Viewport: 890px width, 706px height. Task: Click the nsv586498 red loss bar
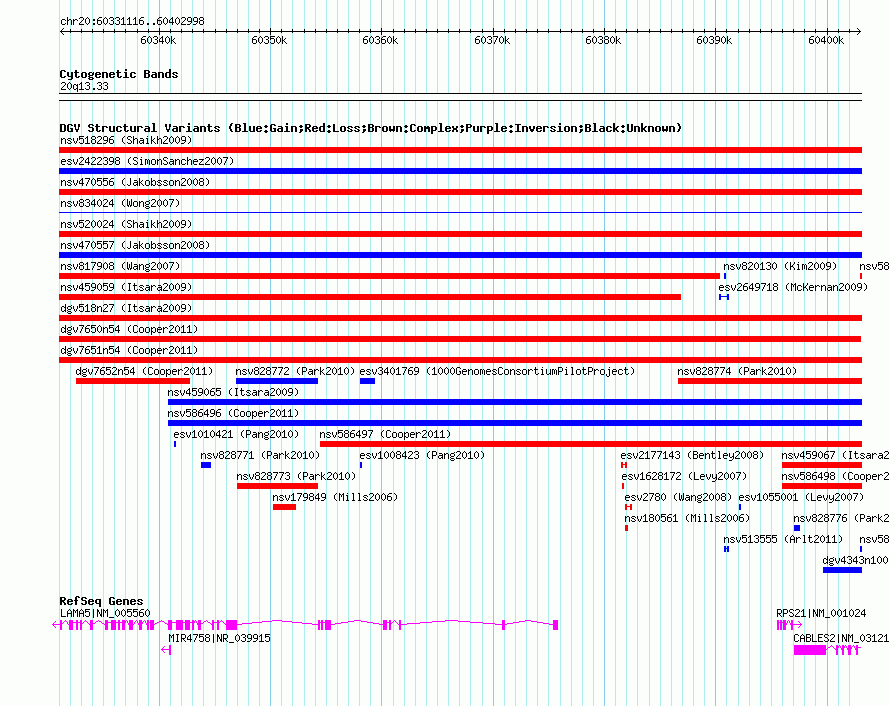click(x=822, y=486)
